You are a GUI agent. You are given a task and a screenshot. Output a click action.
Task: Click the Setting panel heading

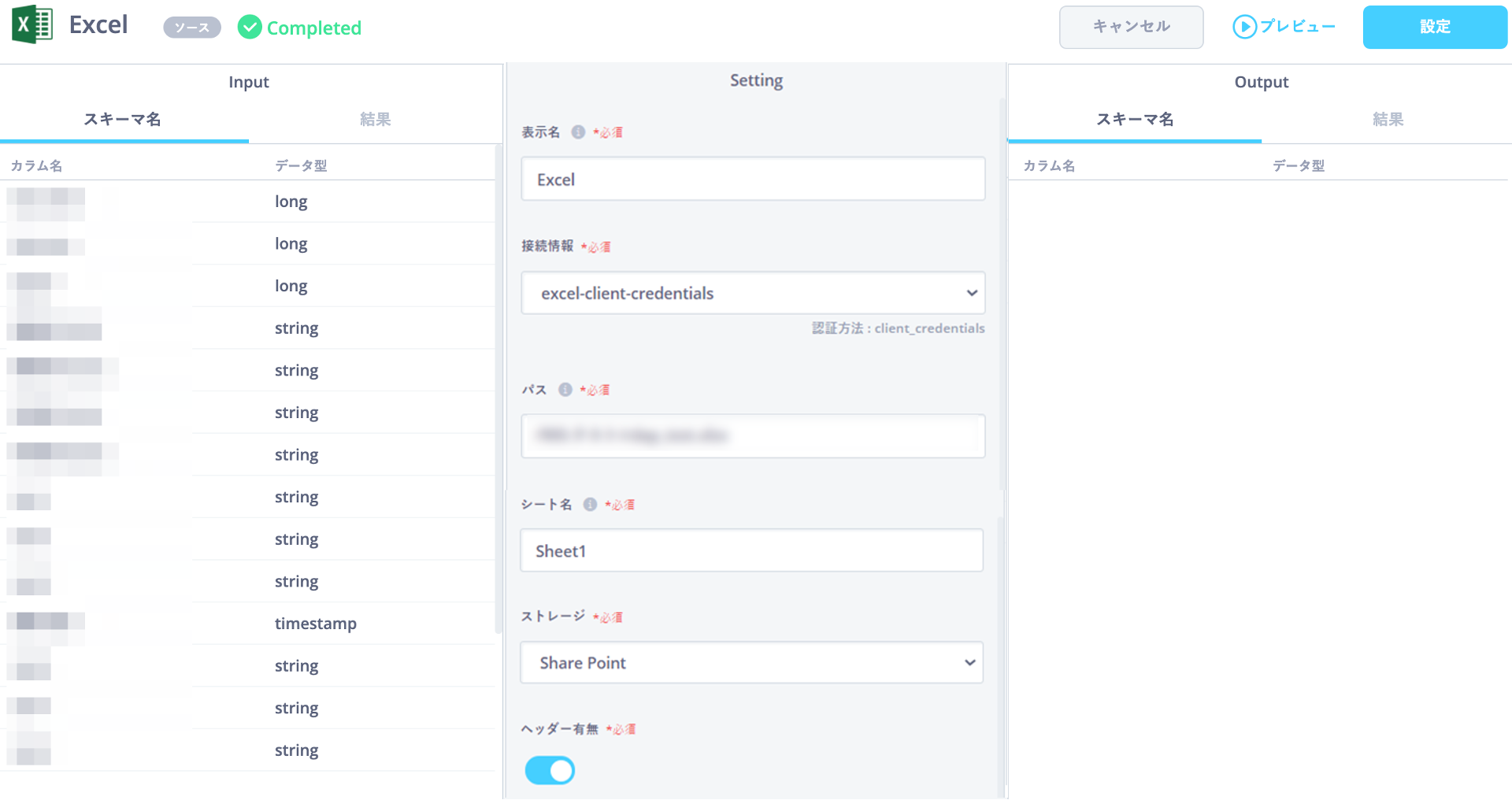[756, 80]
